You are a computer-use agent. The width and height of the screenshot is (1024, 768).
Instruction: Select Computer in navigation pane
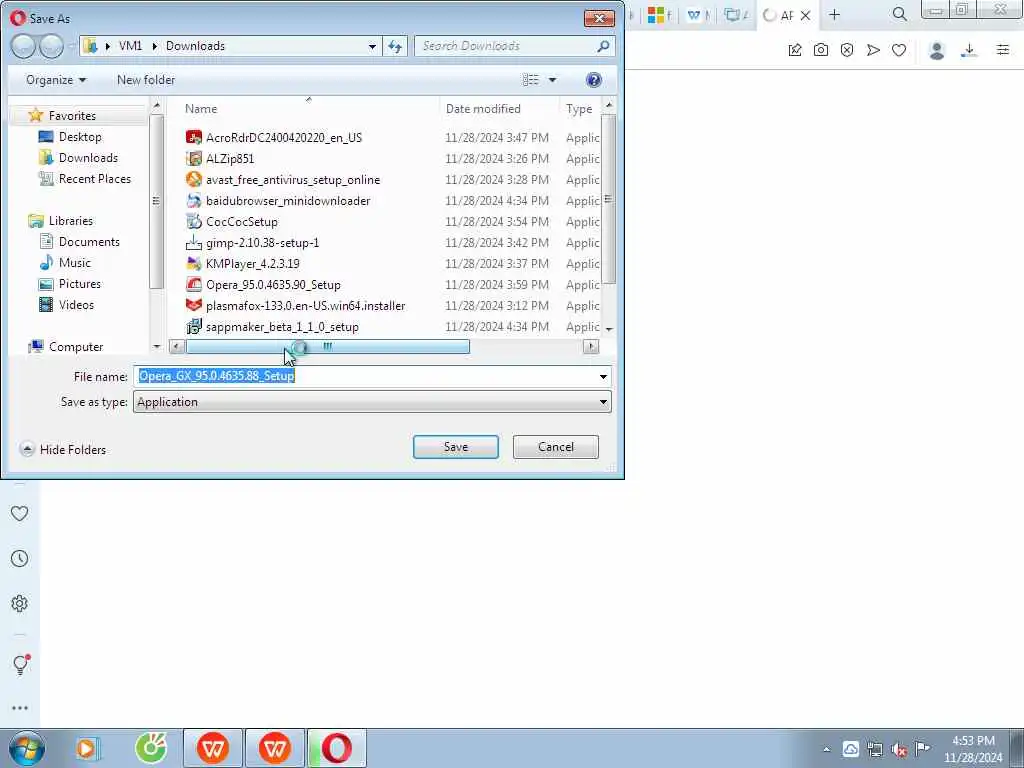tap(76, 347)
